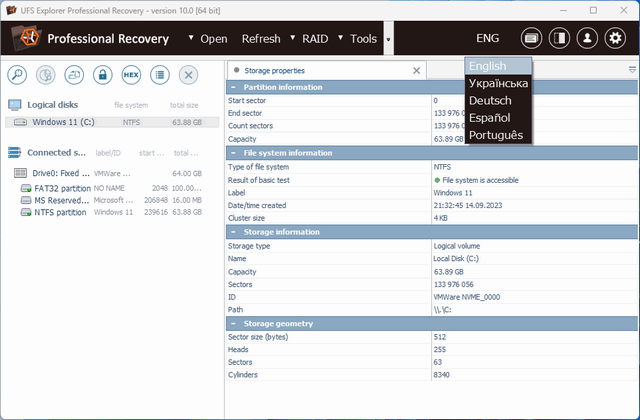Viewport: 640px width, 420px height.
Task: Open the Tools menu
Action: pyautogui.click(x=363, y=39)
